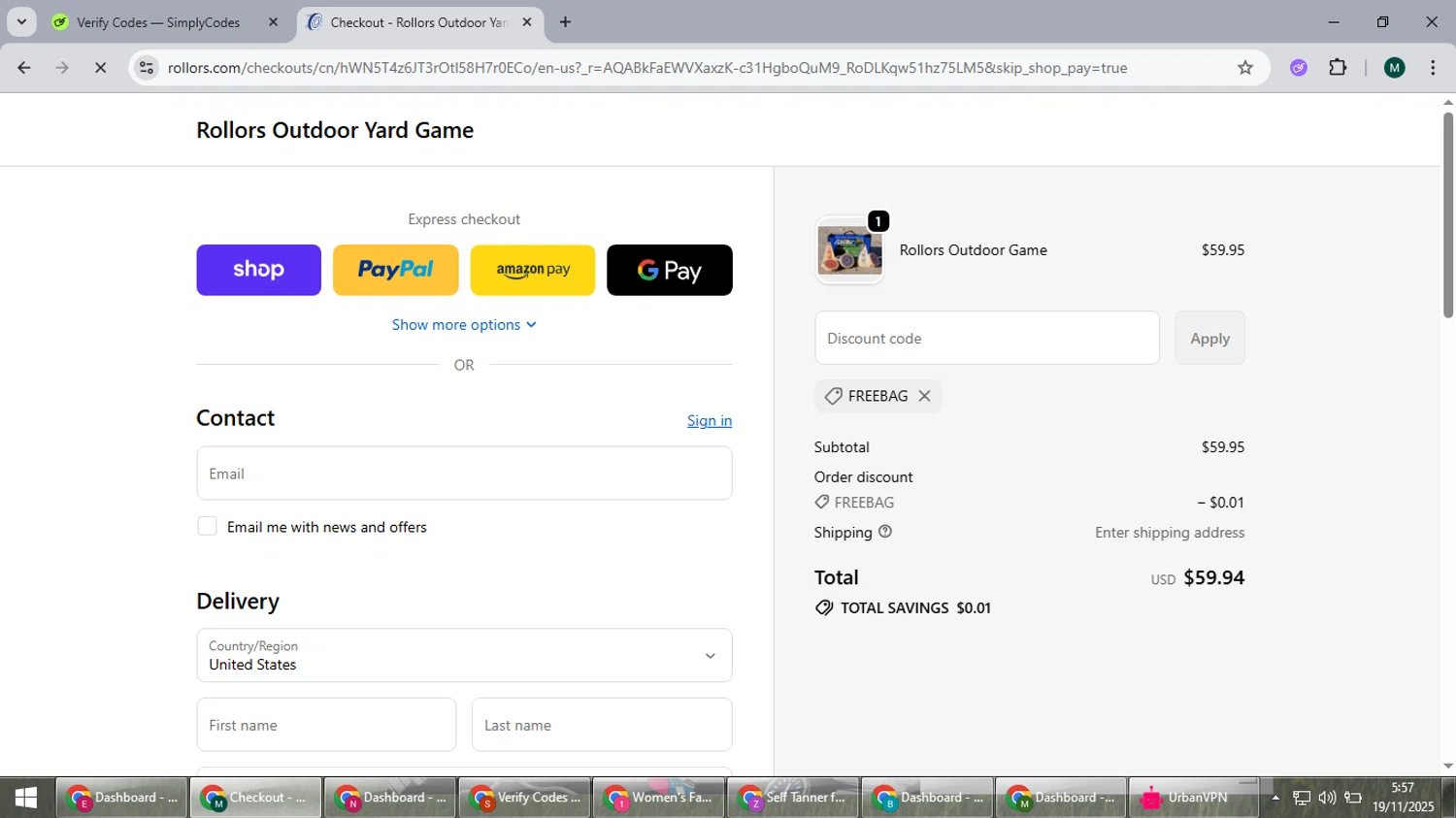Viewport: 1456px width, 818px height.
Task: Open the taskbar clock and date
Action: [1403, 798]
